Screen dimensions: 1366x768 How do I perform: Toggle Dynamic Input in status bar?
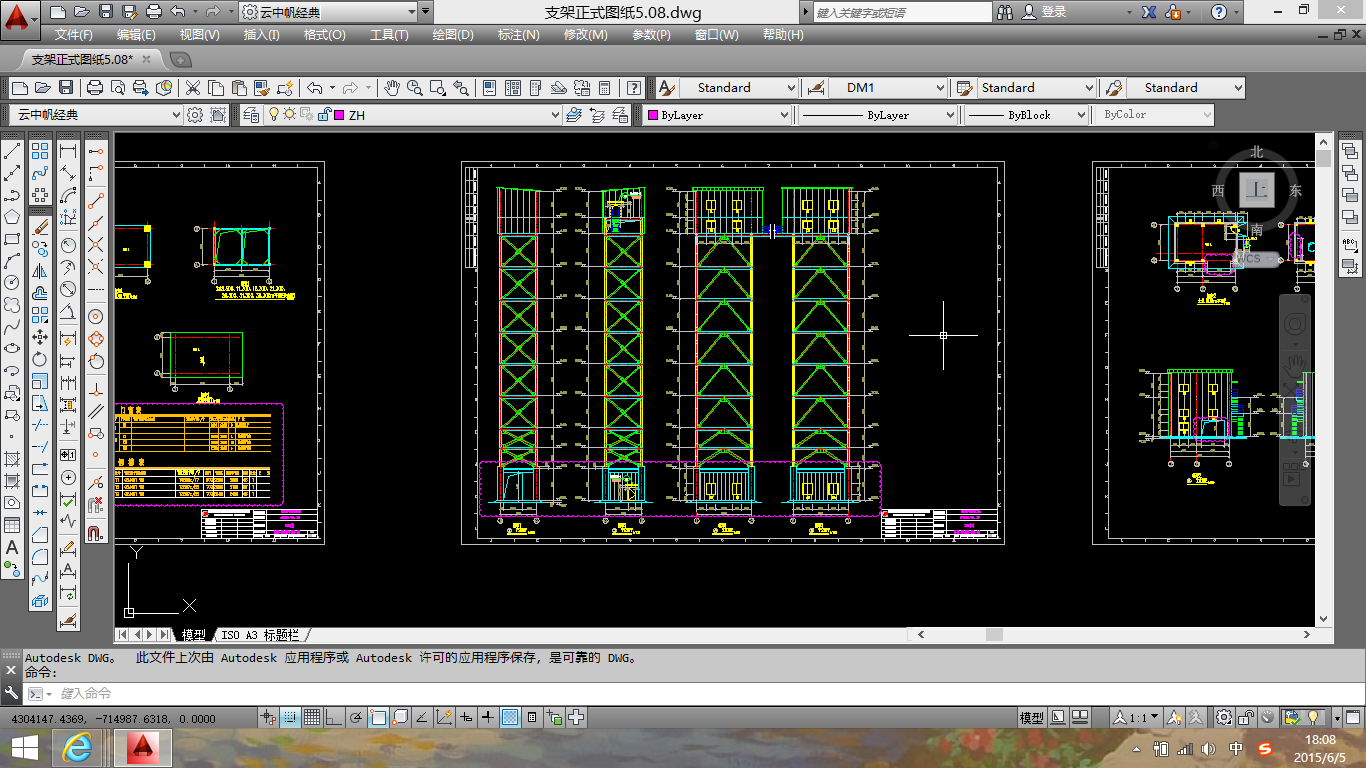(466, 718)
